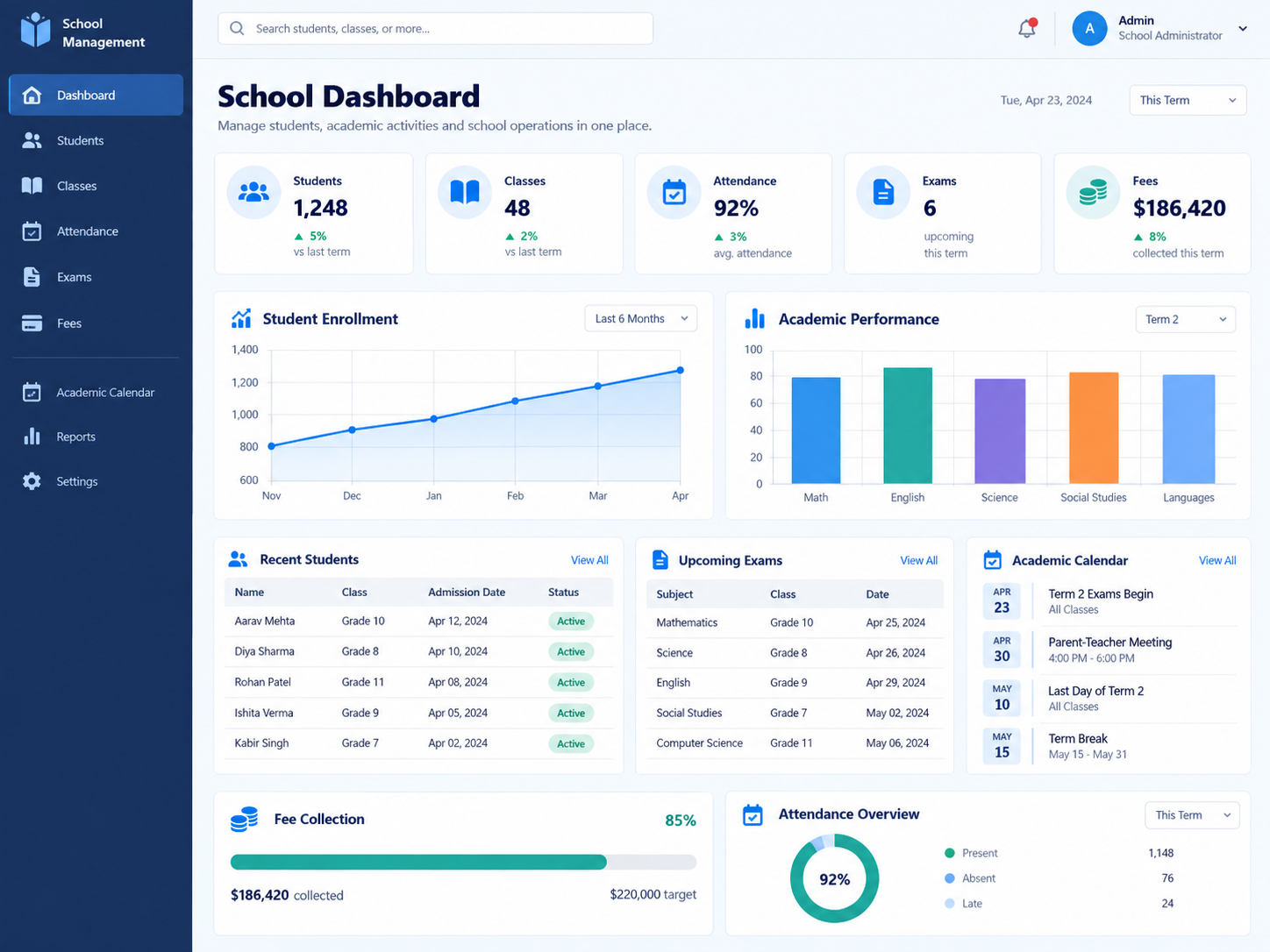Click the Admin avatar circle
The height and width of the screenshot is (952, 1270).
tap(1089, 29)
